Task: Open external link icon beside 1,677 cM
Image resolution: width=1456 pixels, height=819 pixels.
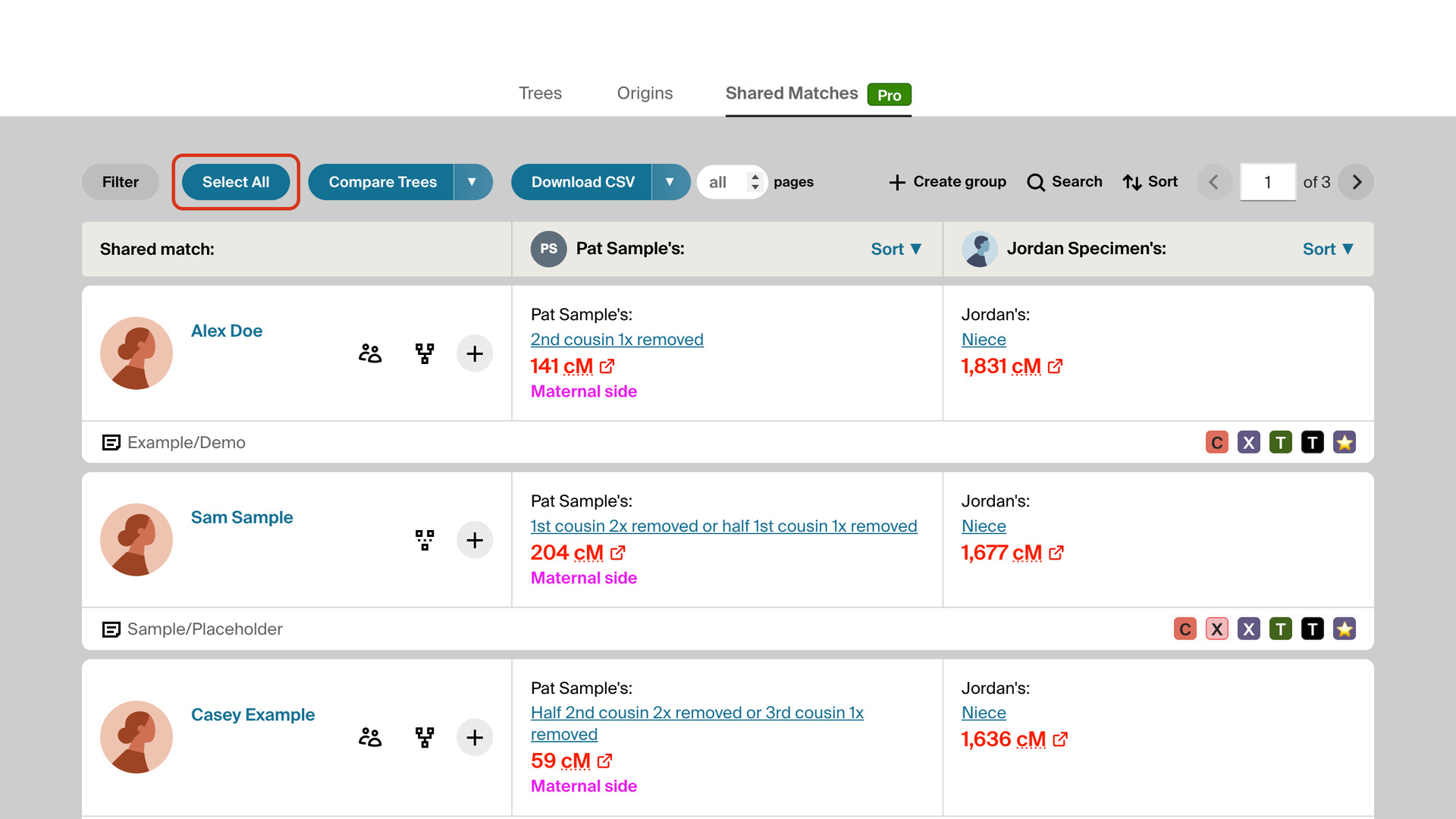Action: point(1056,553)
